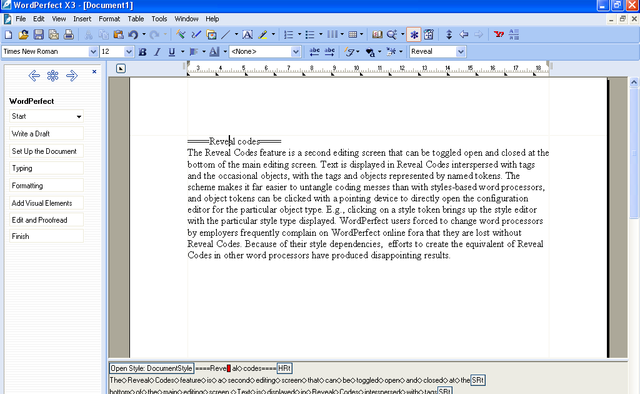Click the QuickFonts icon
The width and height of the screenshot is (640, 394).
coord(348,51)
